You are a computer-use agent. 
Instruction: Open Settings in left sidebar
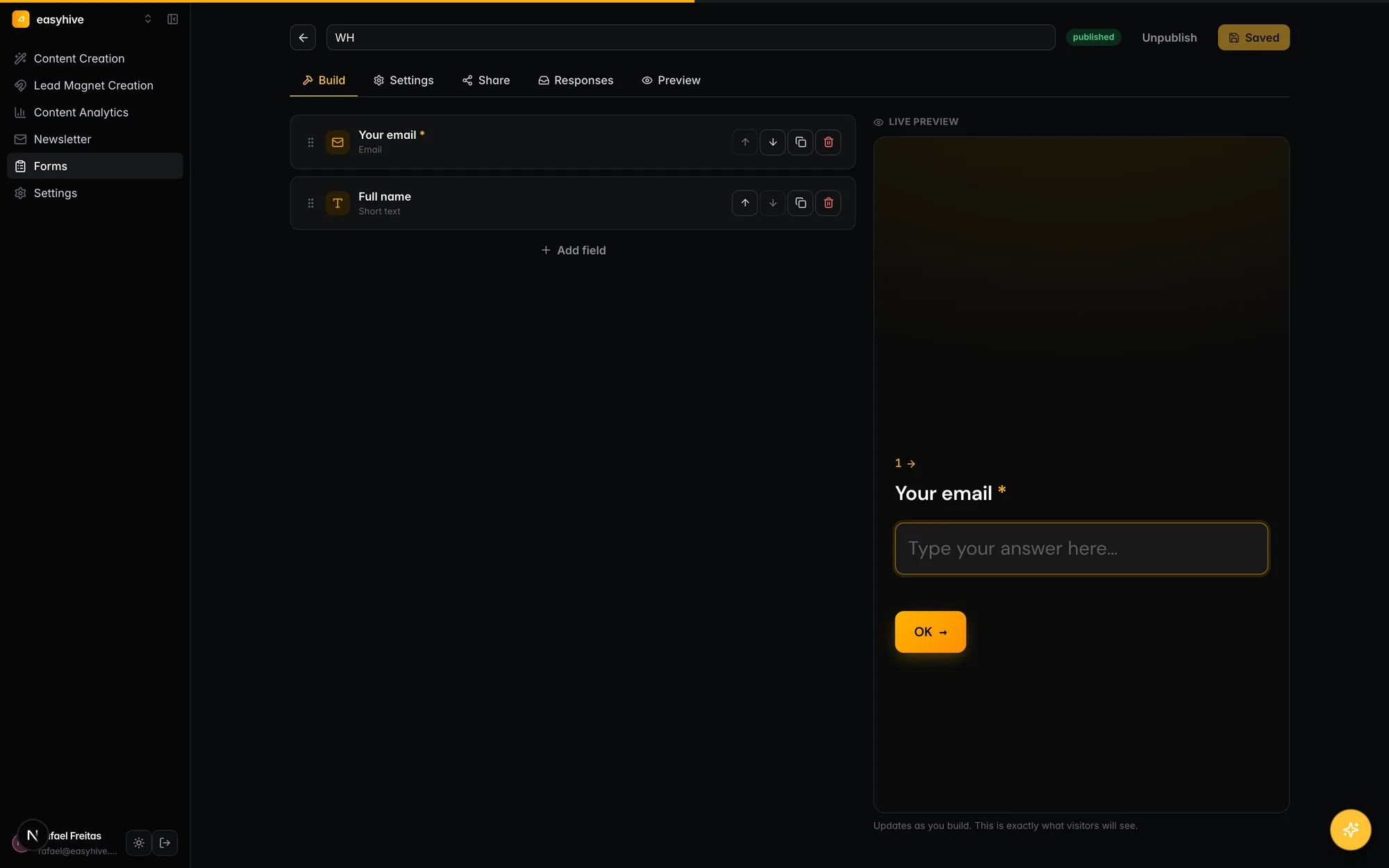pyautogui.click(x=95, y=193)
